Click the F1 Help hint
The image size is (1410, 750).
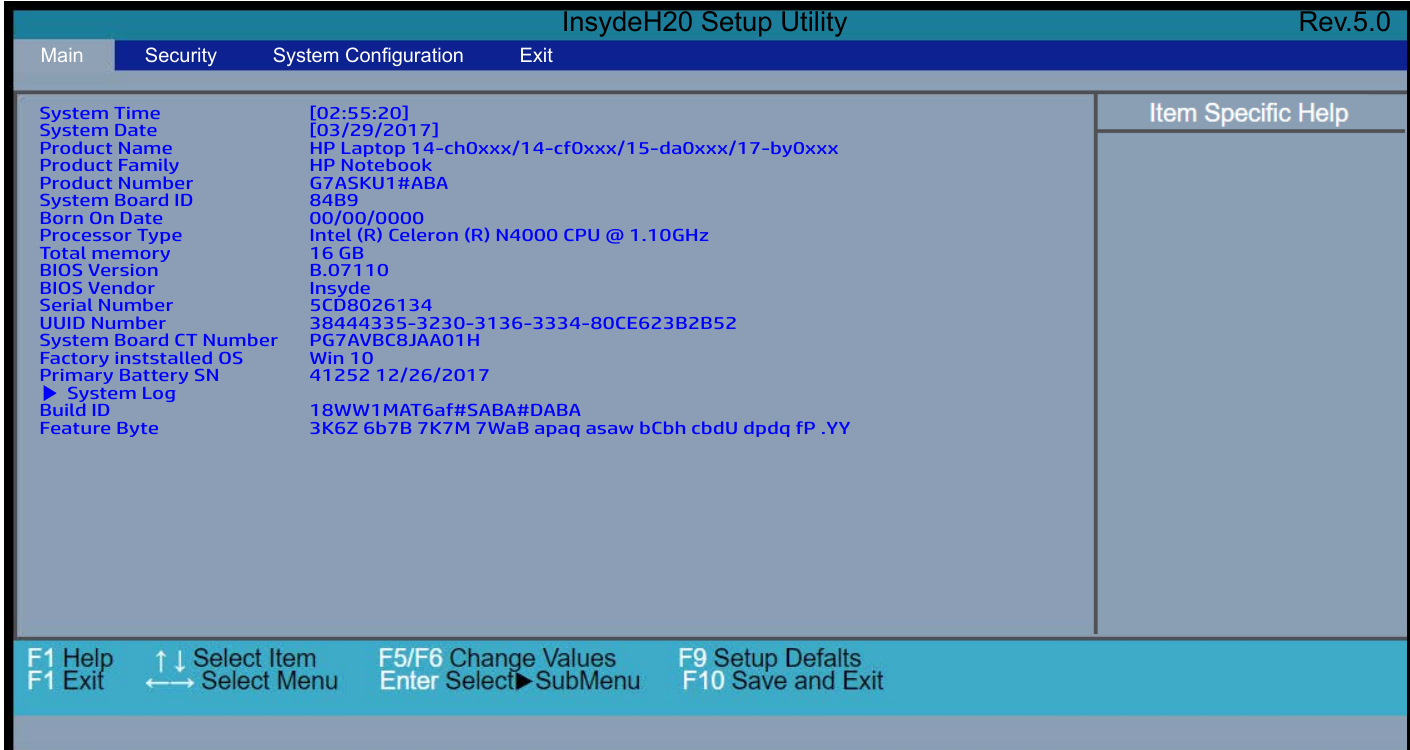pos(70,659)
